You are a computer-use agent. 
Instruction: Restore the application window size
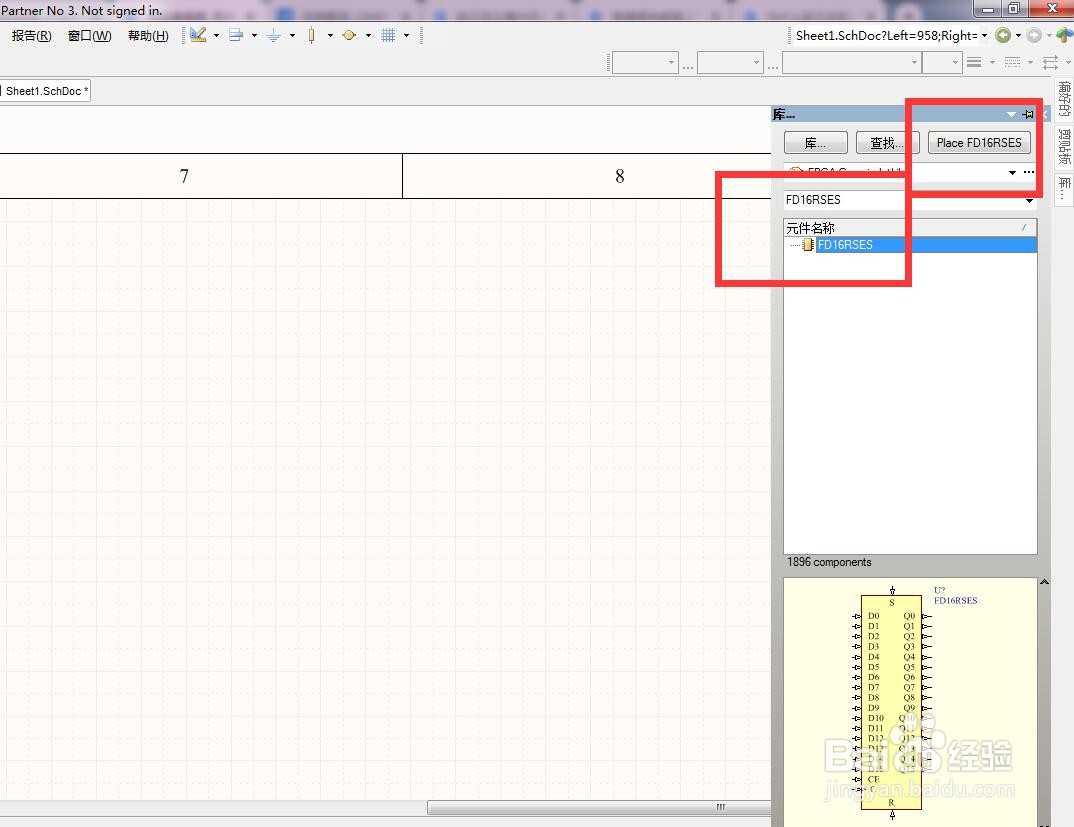pyautogui.click(x=1014, y=8)
